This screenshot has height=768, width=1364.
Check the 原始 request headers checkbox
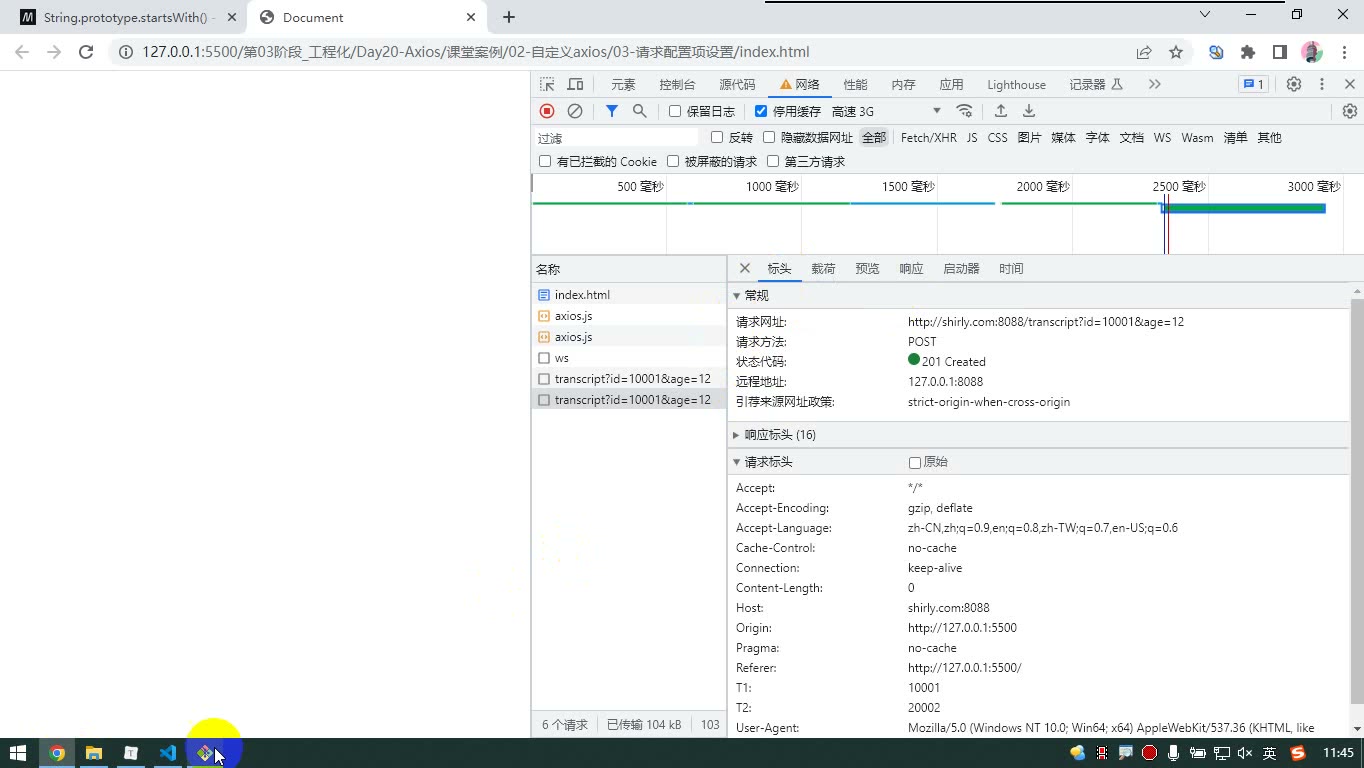[914, 462]
